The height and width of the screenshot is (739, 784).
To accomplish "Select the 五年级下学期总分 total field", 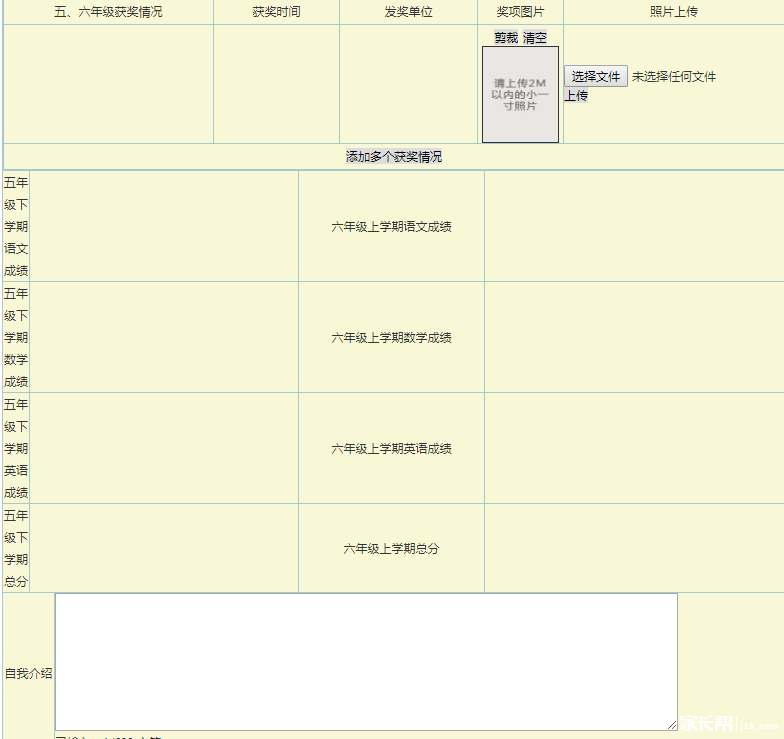I will (x=164, y=549).
